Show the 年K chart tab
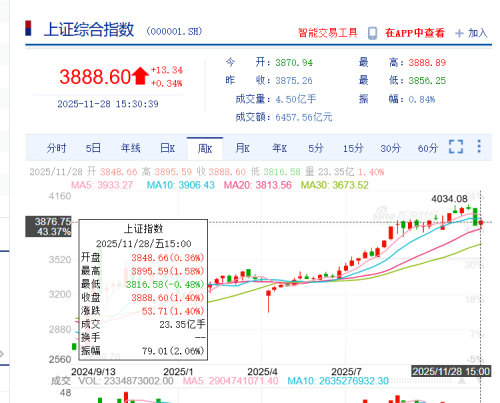500x403 pixels. [279, 148]
